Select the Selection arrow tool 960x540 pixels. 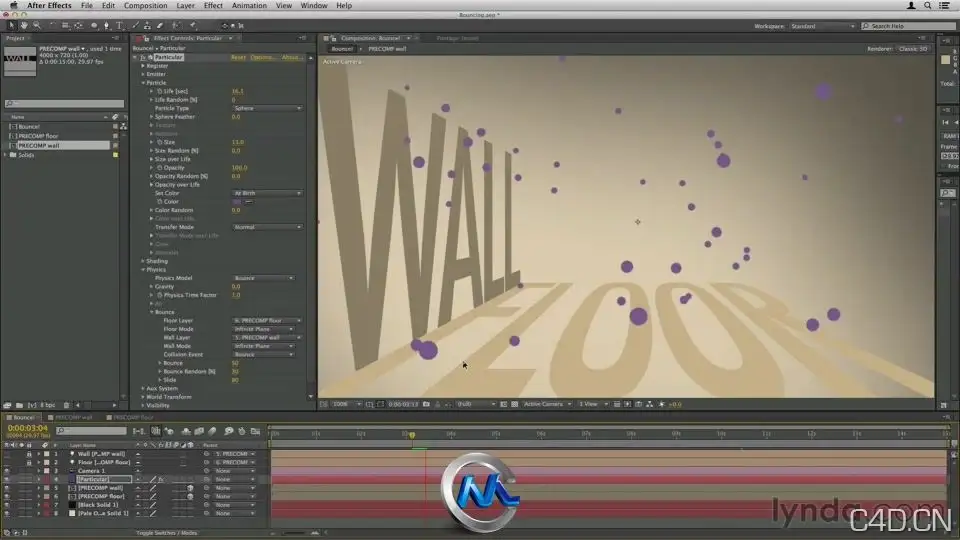[x=11, y=26]
